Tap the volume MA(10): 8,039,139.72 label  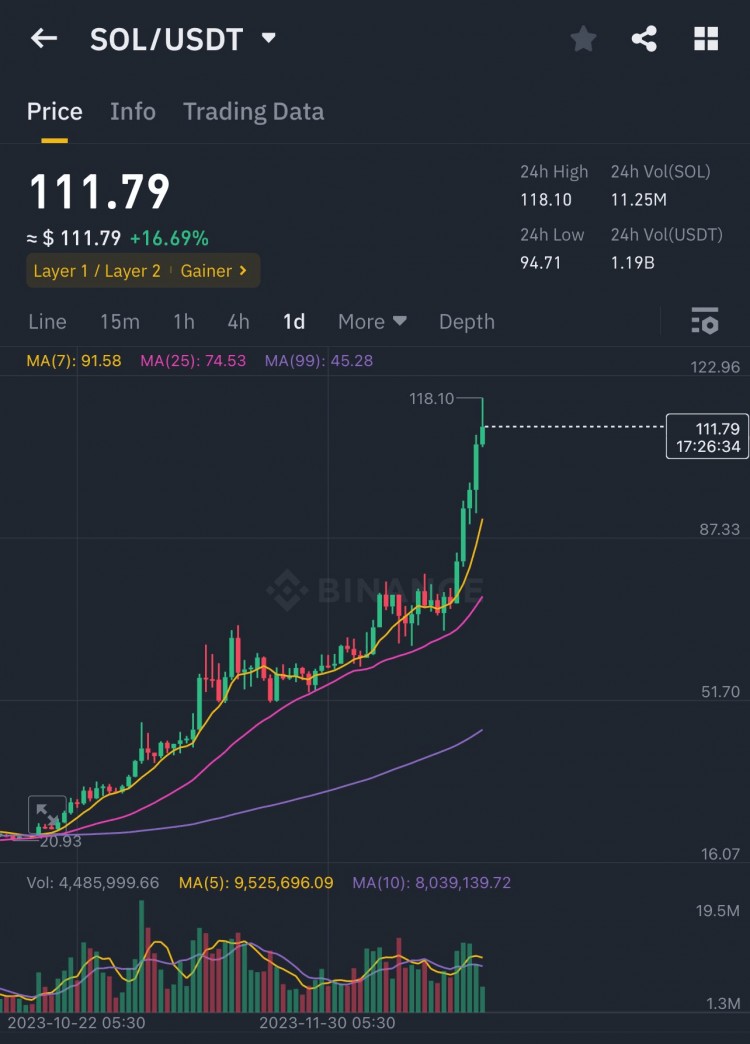[x=432, y=883]
